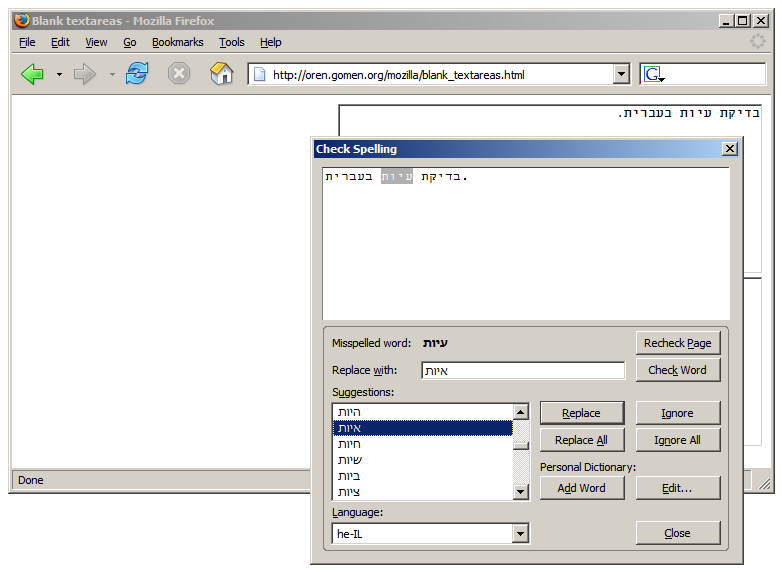Screen dimensions: 782x572
Task: Open the View menu
Action: point(96,42)
